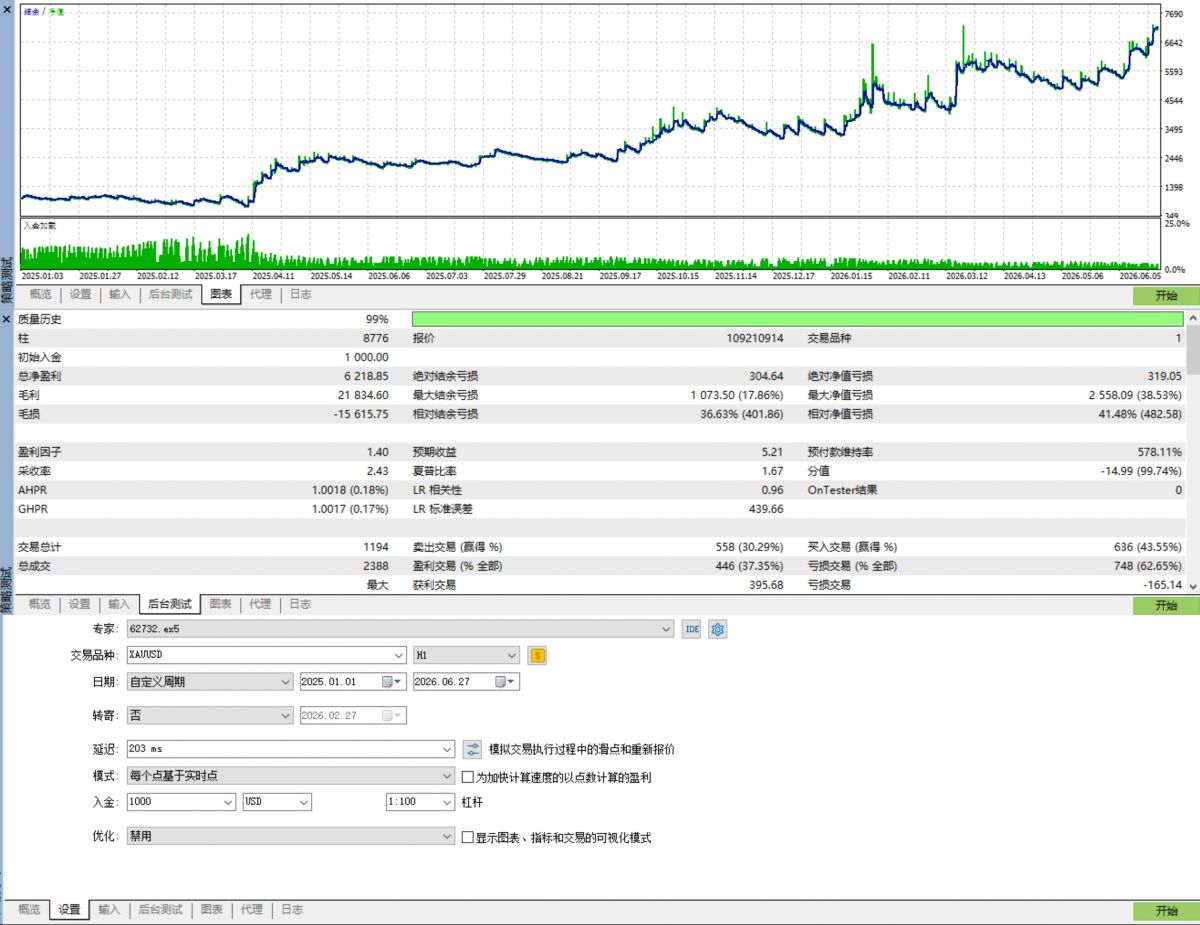Image resolution: width=1200 pixels, height=925 pixels.
Task: Switch to the 日志 tab in bottom tab bar
Action: click(291, 910)
